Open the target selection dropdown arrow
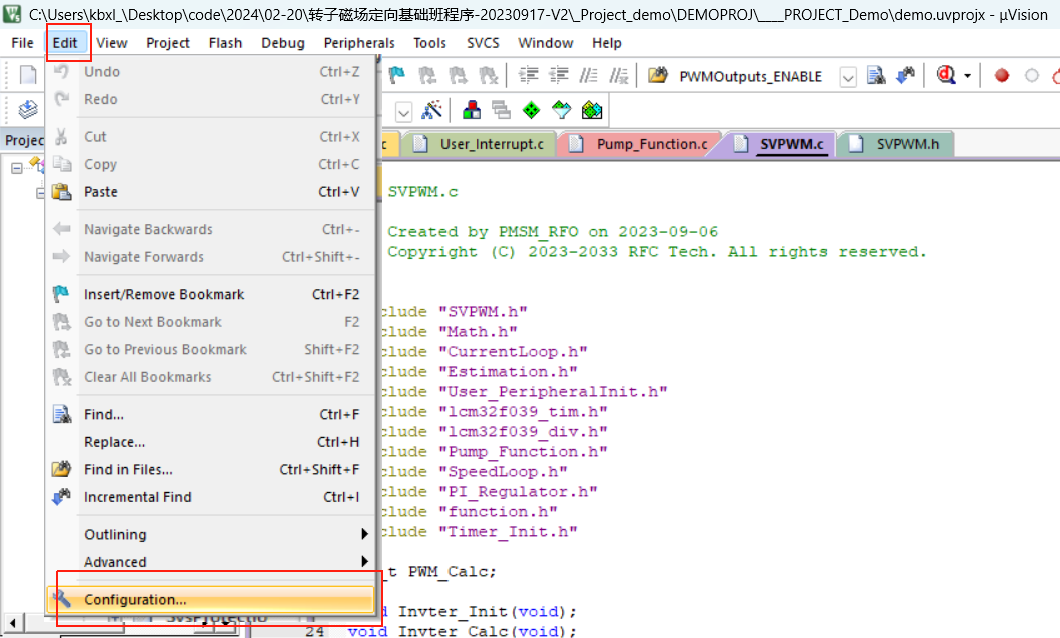This screenshot has height=638, width=1060. coord(403,112)
